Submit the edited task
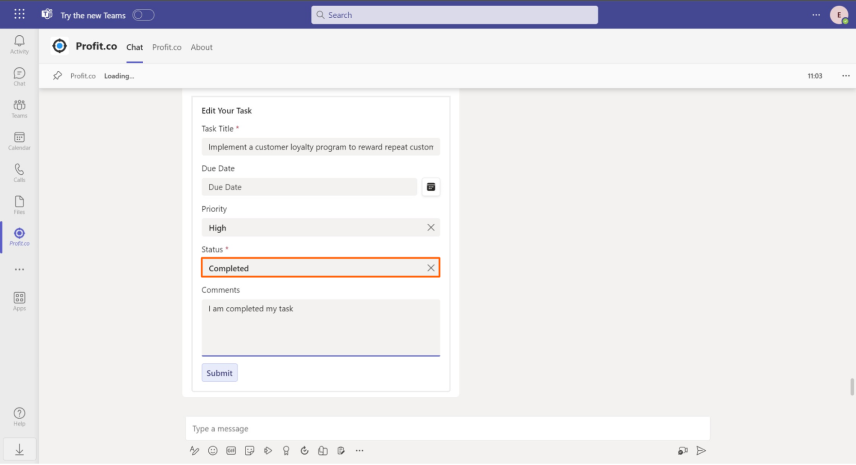Image resolution: width=856 pixels, height=465 pixels. coord(219,373)
